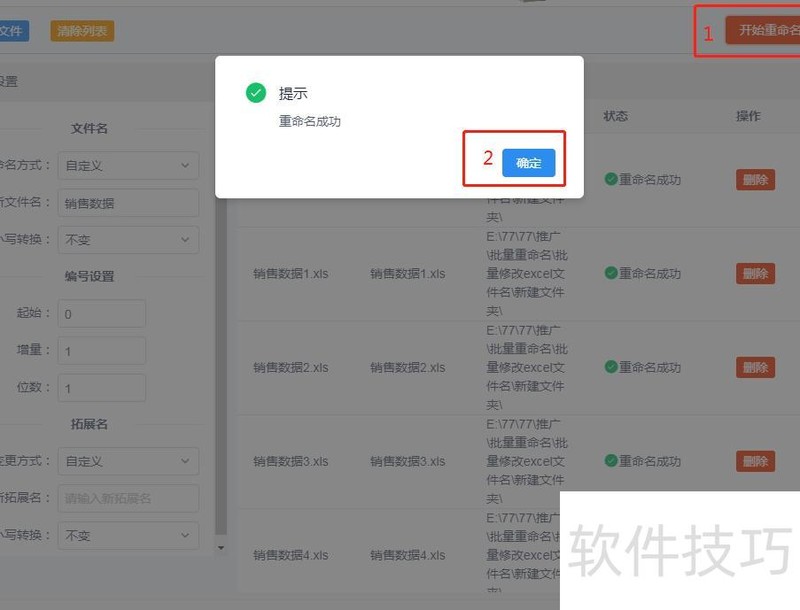This screenshot has width=800, height=610.
Task: Open the 命名方式 dropdown showing 自定义
Action: pyautogui.click(x=128, y=165)
